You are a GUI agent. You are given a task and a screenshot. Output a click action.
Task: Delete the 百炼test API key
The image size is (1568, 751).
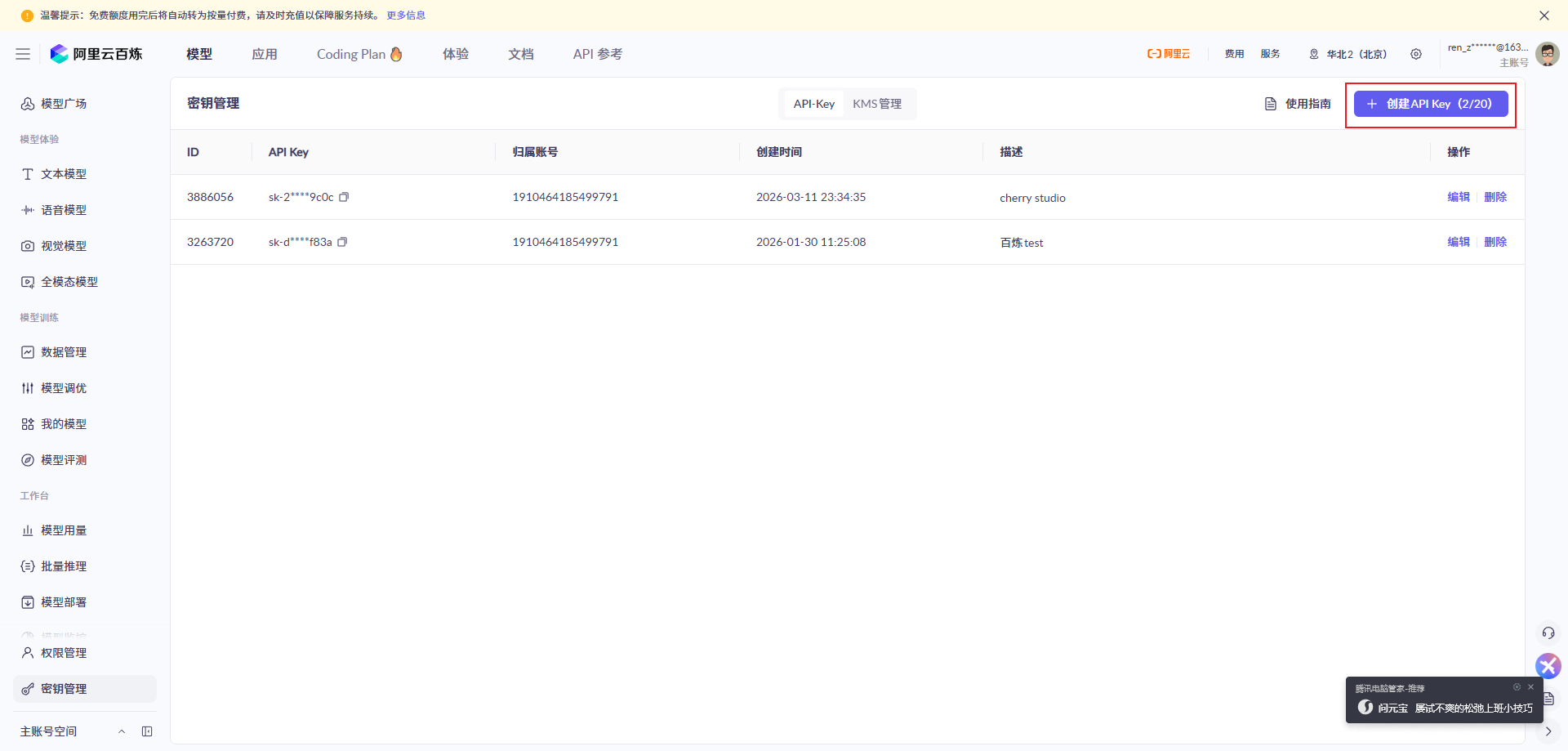click(x=1495, y=242)
